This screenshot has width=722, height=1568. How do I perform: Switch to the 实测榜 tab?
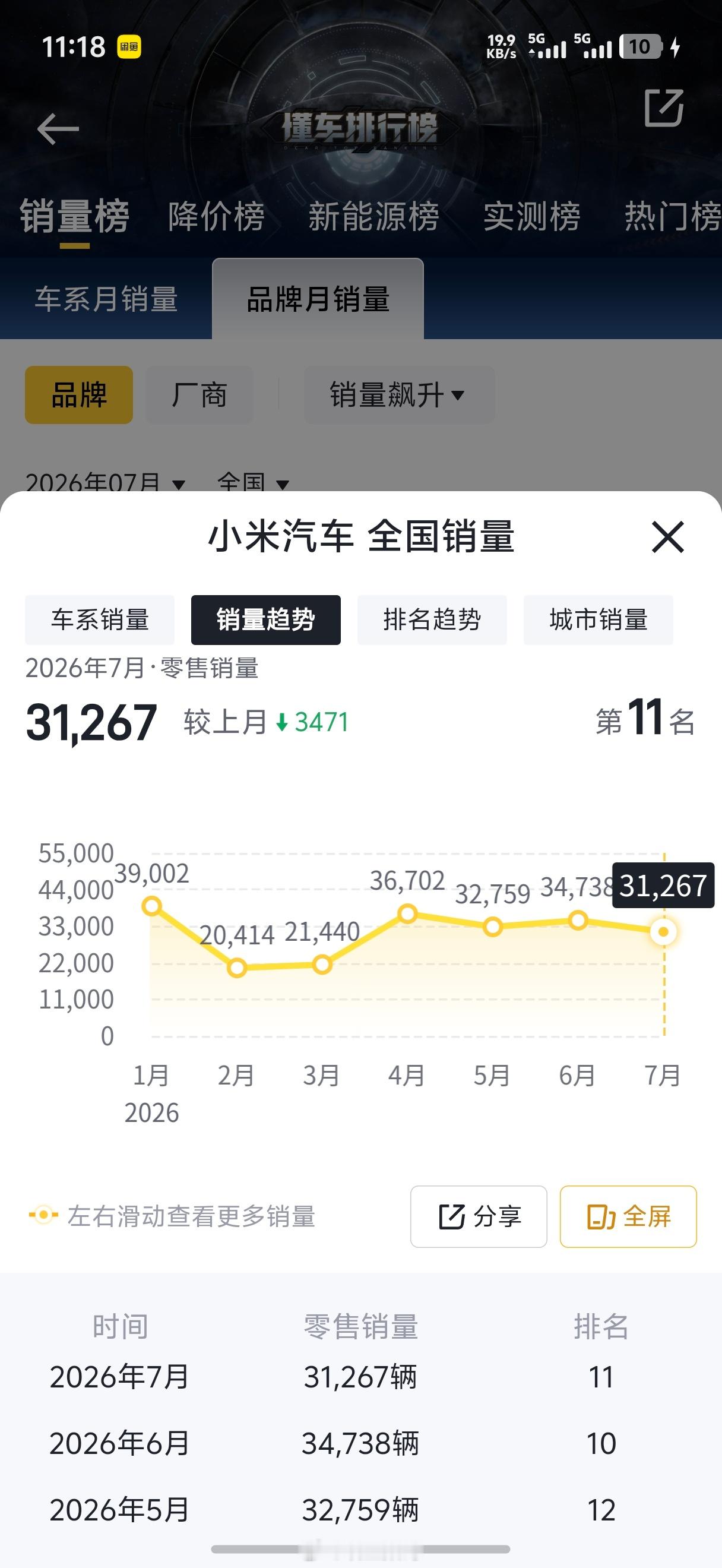click(x=532, y=217)
